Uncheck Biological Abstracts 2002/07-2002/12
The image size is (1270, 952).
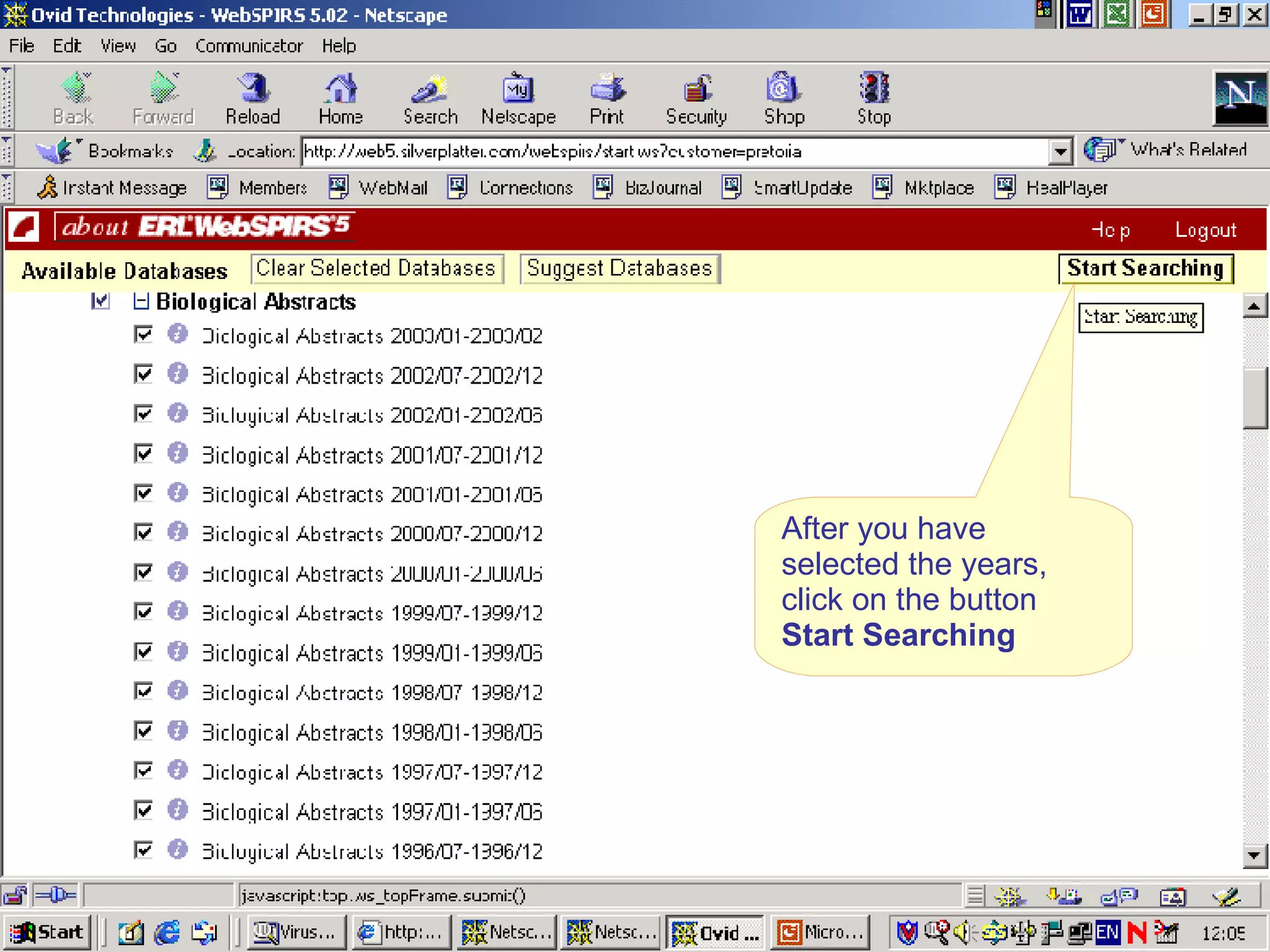pyautogui.click(x=143, y=374)
